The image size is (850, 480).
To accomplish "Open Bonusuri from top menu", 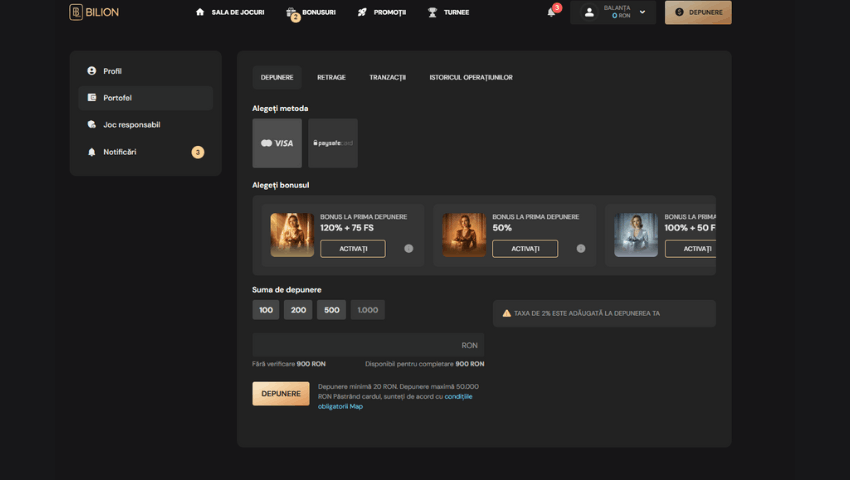I will 311,12.
